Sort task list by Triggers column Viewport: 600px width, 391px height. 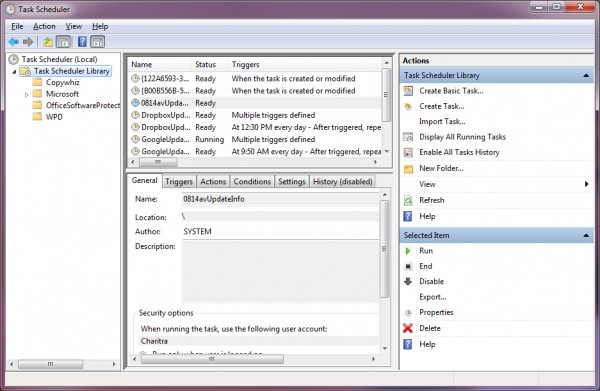point(305,64)
